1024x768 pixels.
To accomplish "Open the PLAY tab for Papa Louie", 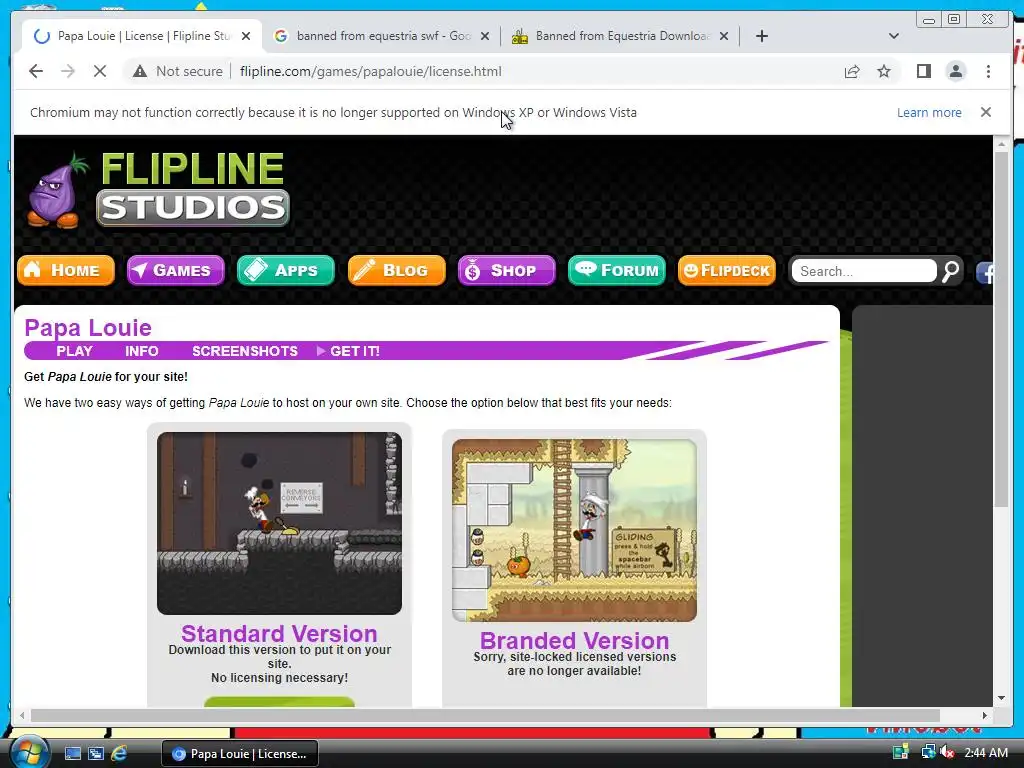I will 74,351.
